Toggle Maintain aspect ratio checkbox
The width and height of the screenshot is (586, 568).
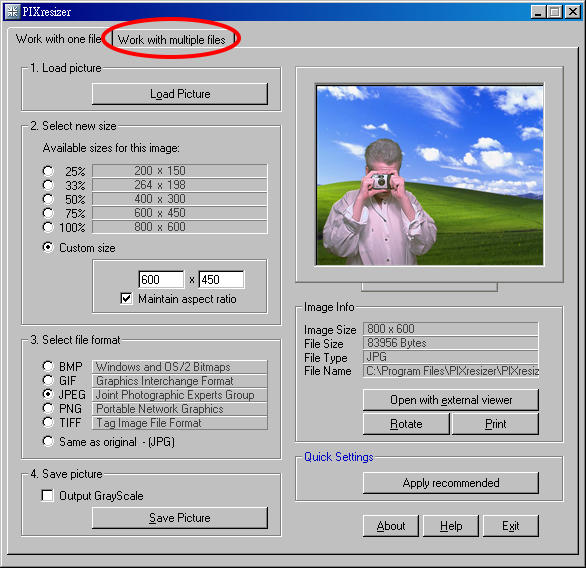click(x=126, y=299)
